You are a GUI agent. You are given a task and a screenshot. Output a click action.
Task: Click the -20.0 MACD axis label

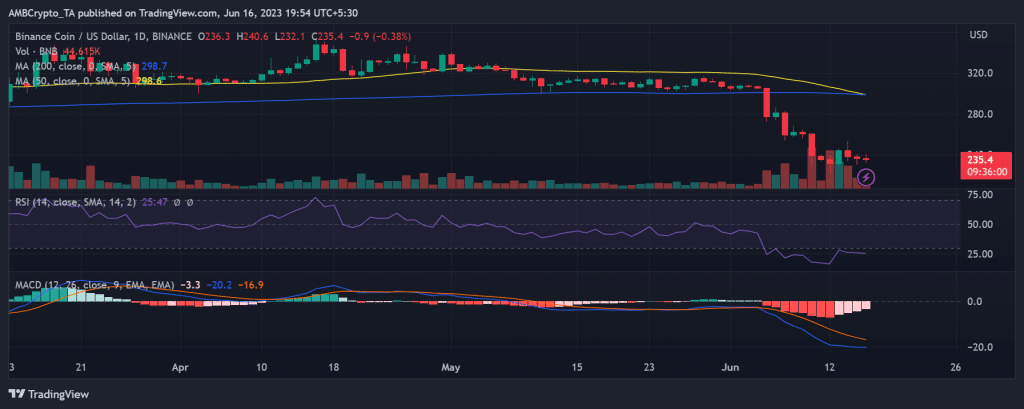coord(982,347)
